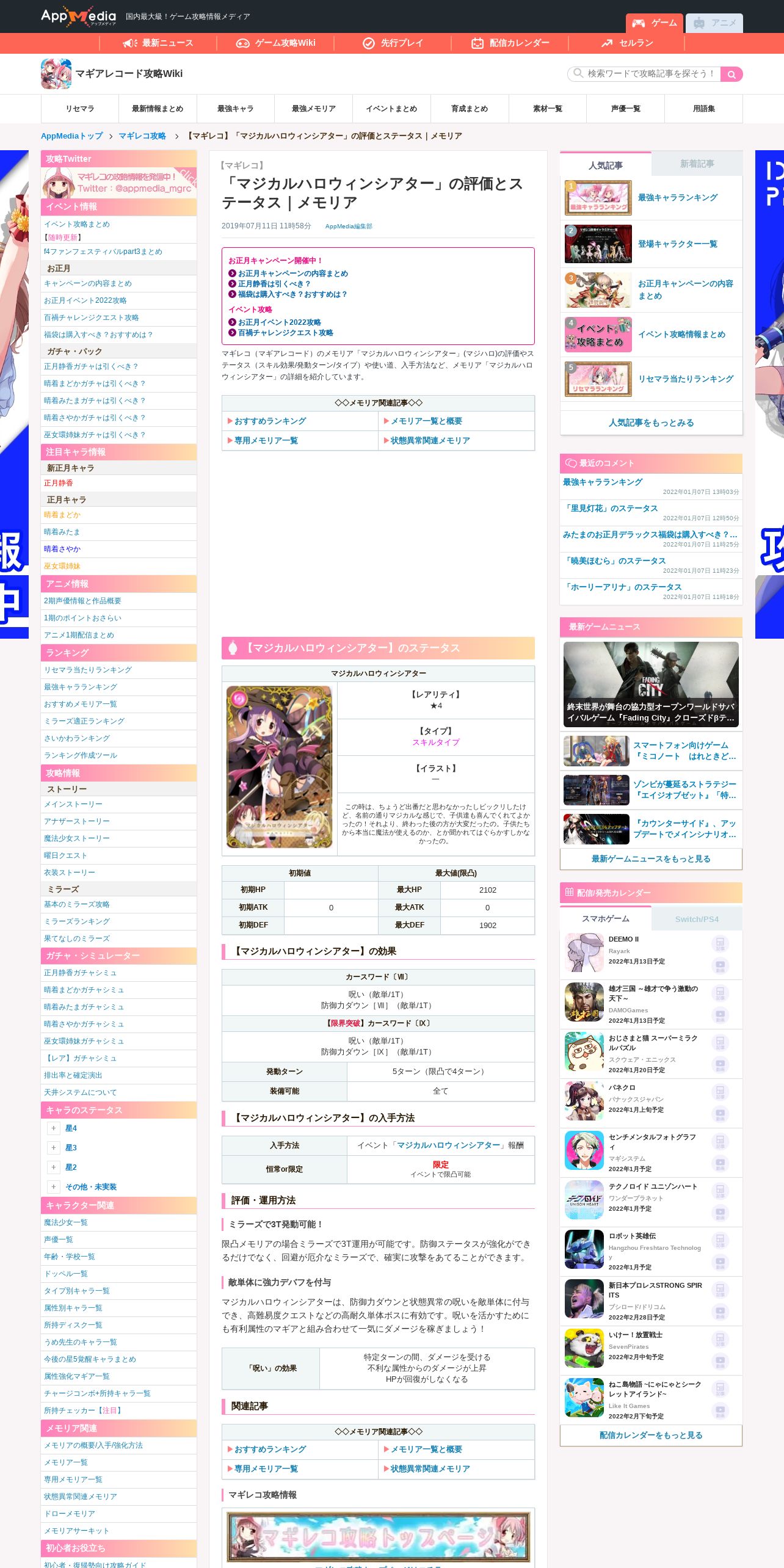Open AppMediaトップ breadcrumb link
Viewport: 784px width, 1568px height.
(72, 136)
